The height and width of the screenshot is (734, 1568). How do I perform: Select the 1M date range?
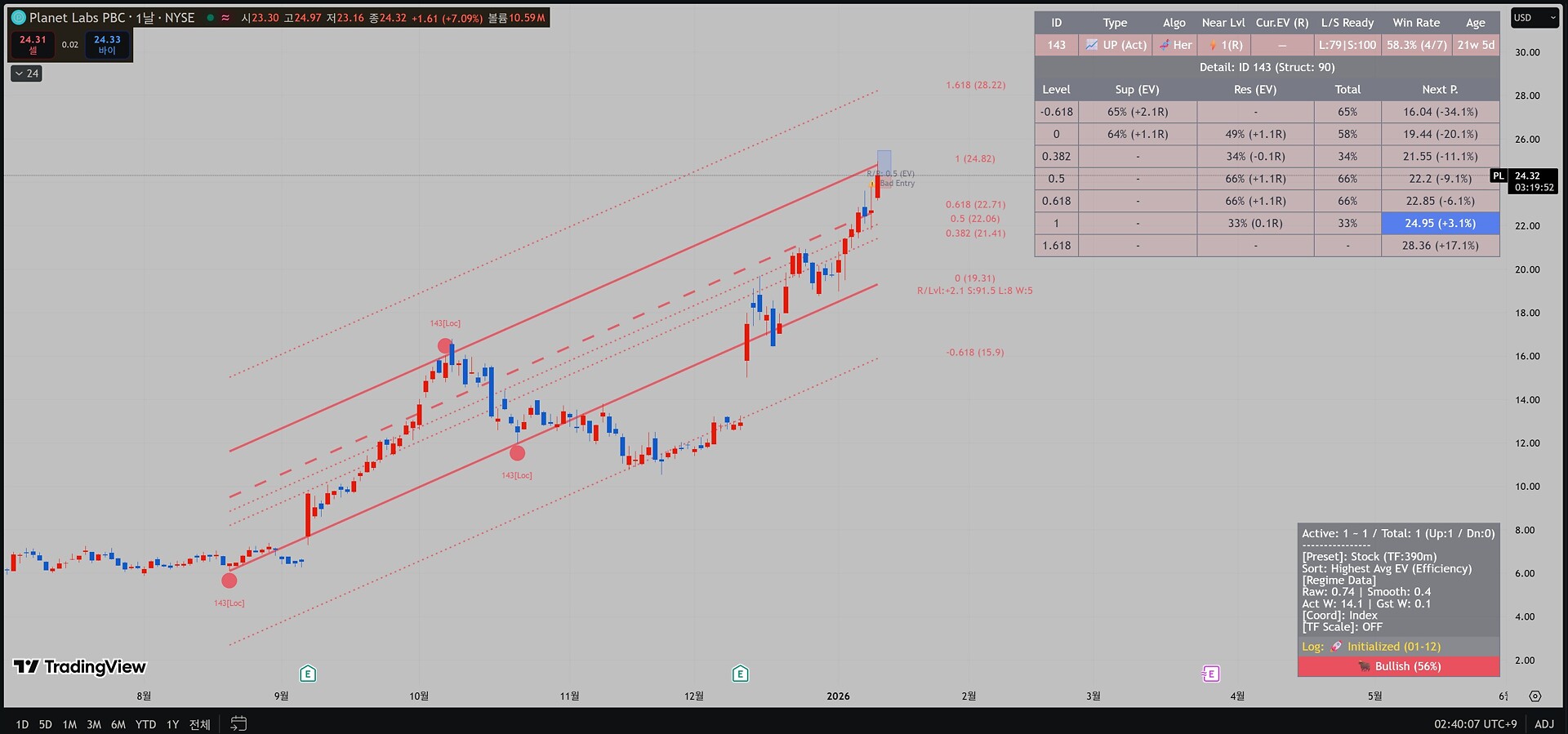tap(69, 724)
